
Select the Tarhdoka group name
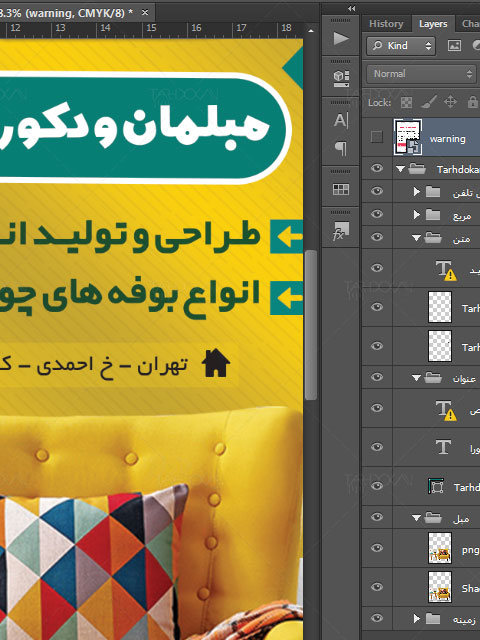[458, 169]
